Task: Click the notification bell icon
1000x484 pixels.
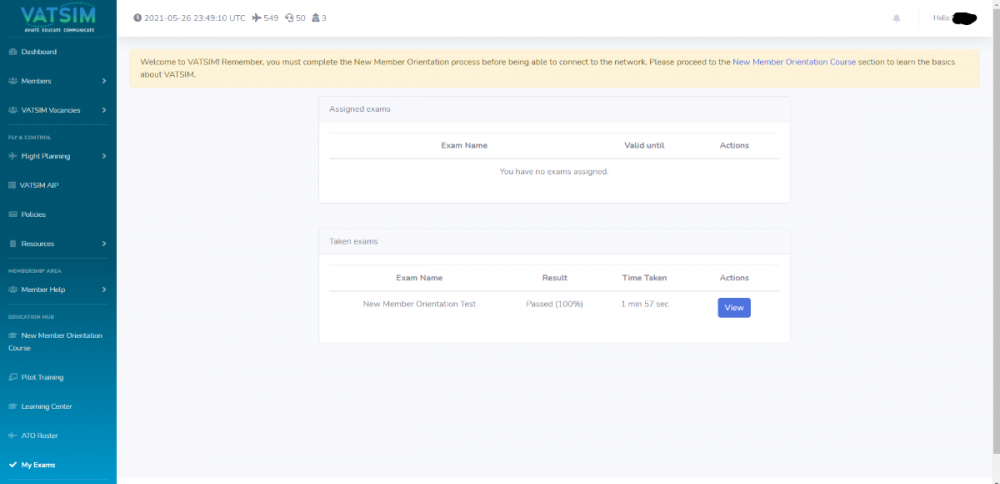Action: tap(896, 18)
